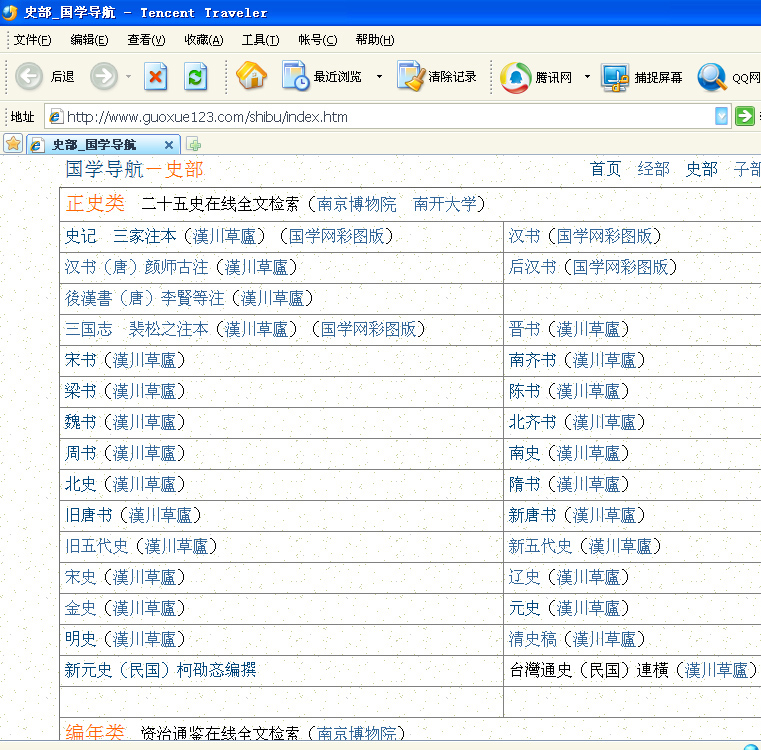The width and height of the screenshot is (761, 750).
Task: Click the Back navigation arrow icon
Action: point(29,76)
